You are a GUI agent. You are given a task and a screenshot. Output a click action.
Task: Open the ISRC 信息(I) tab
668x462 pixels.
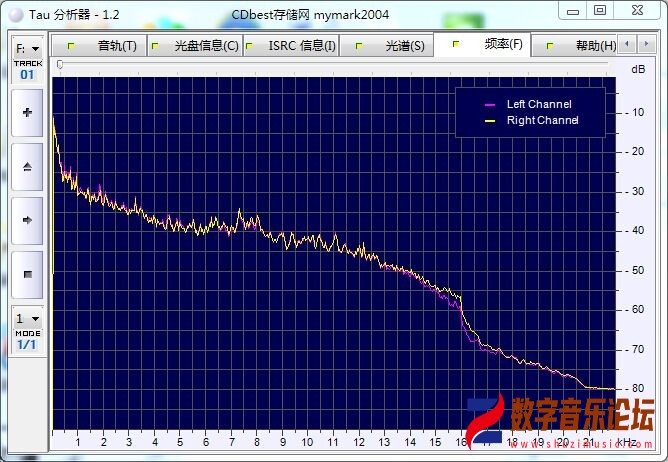(x=291, y=46)
